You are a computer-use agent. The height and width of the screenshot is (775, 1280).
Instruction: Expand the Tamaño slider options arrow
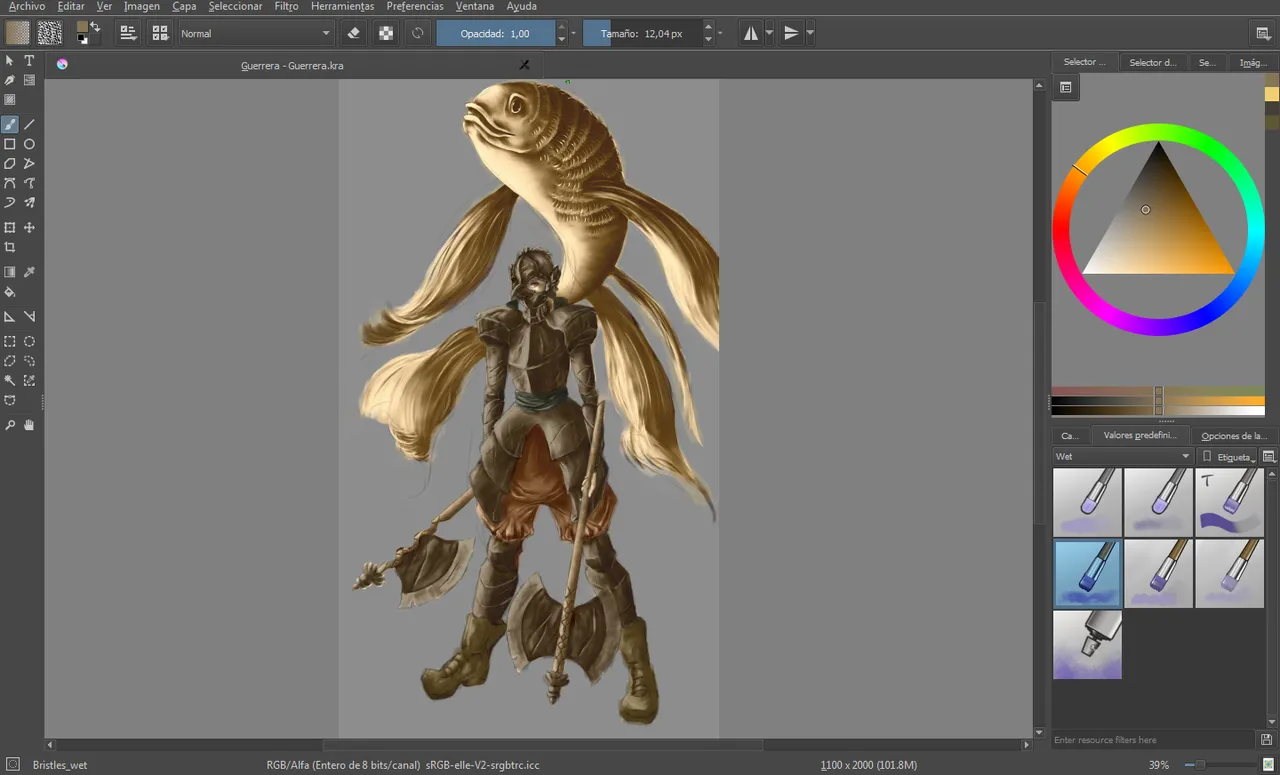pos(720,33)
